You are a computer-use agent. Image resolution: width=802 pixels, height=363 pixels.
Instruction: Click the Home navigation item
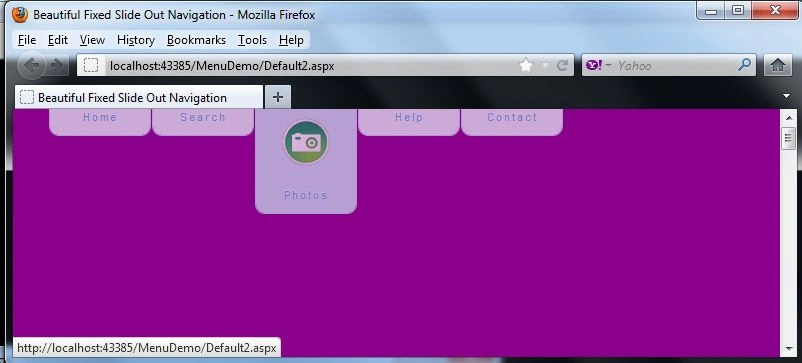(100, 122)
